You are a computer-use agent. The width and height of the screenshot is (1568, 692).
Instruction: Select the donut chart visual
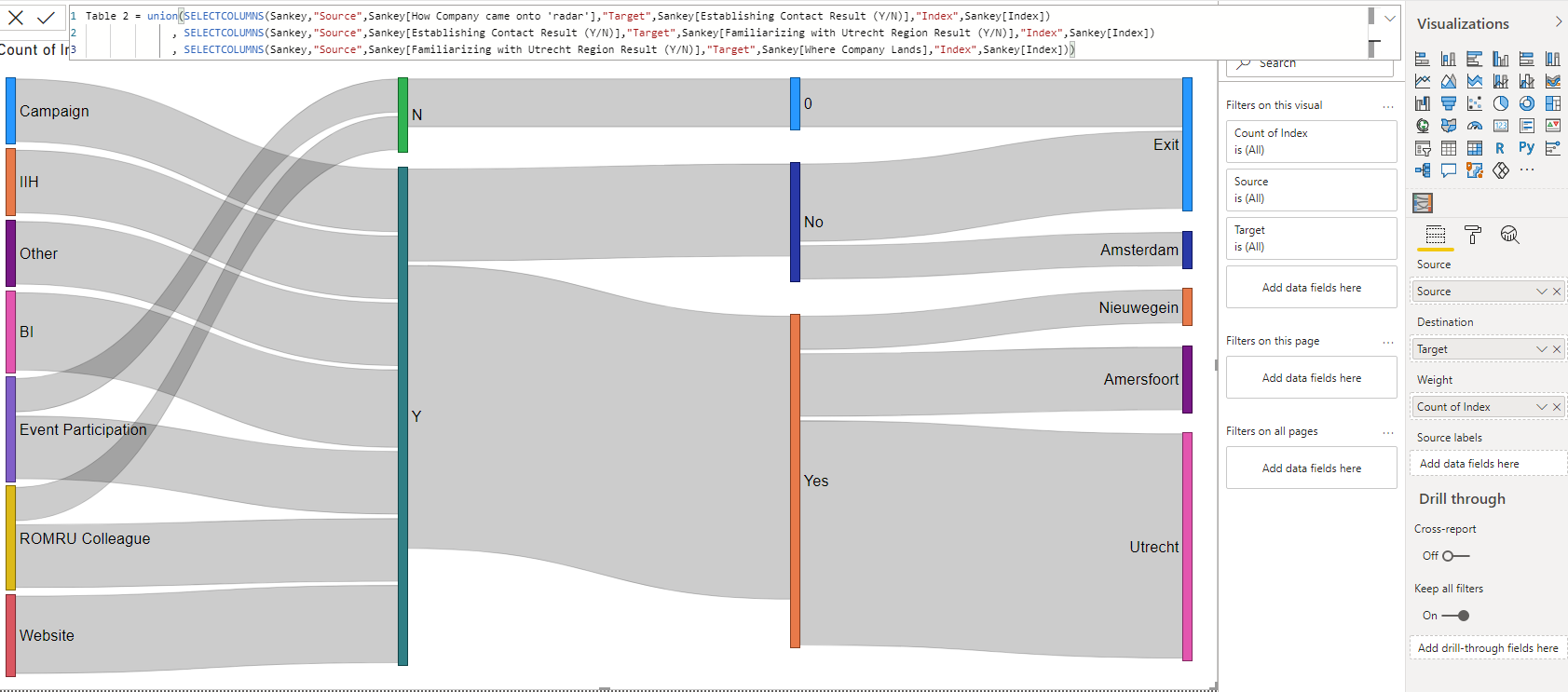pos(1527,103)
